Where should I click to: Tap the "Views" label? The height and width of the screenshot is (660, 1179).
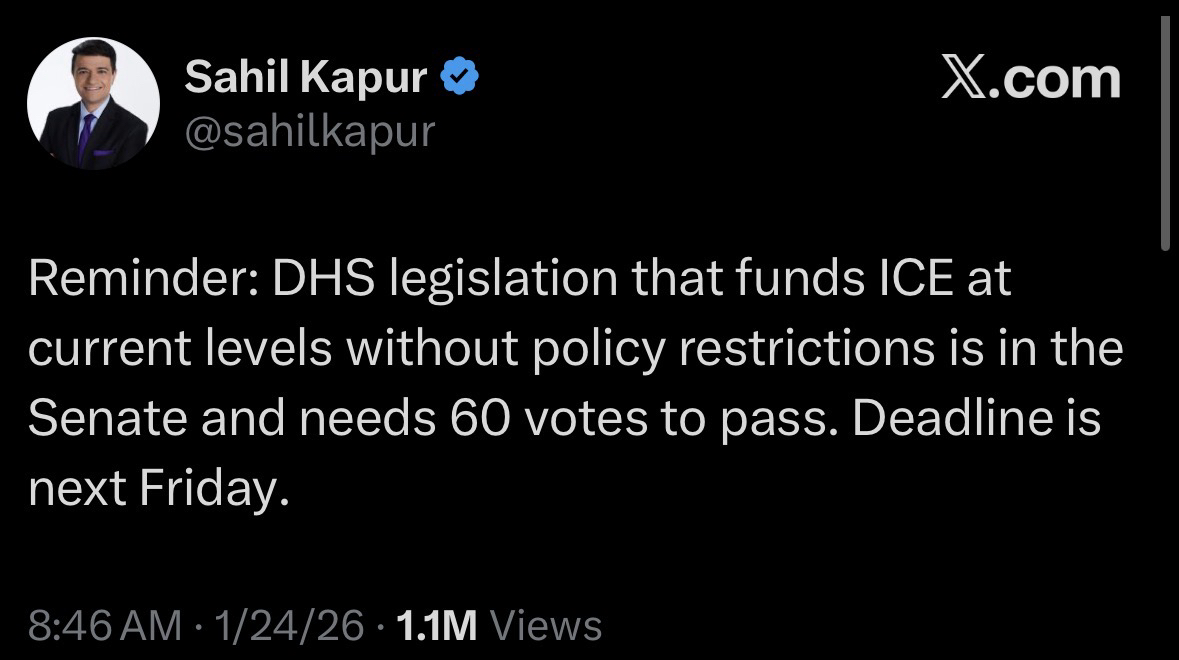click(548, 626)
